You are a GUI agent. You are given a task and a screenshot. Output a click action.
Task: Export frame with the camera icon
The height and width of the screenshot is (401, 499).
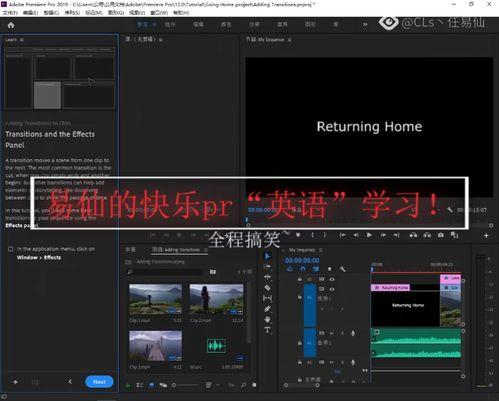tap(441, 235)
